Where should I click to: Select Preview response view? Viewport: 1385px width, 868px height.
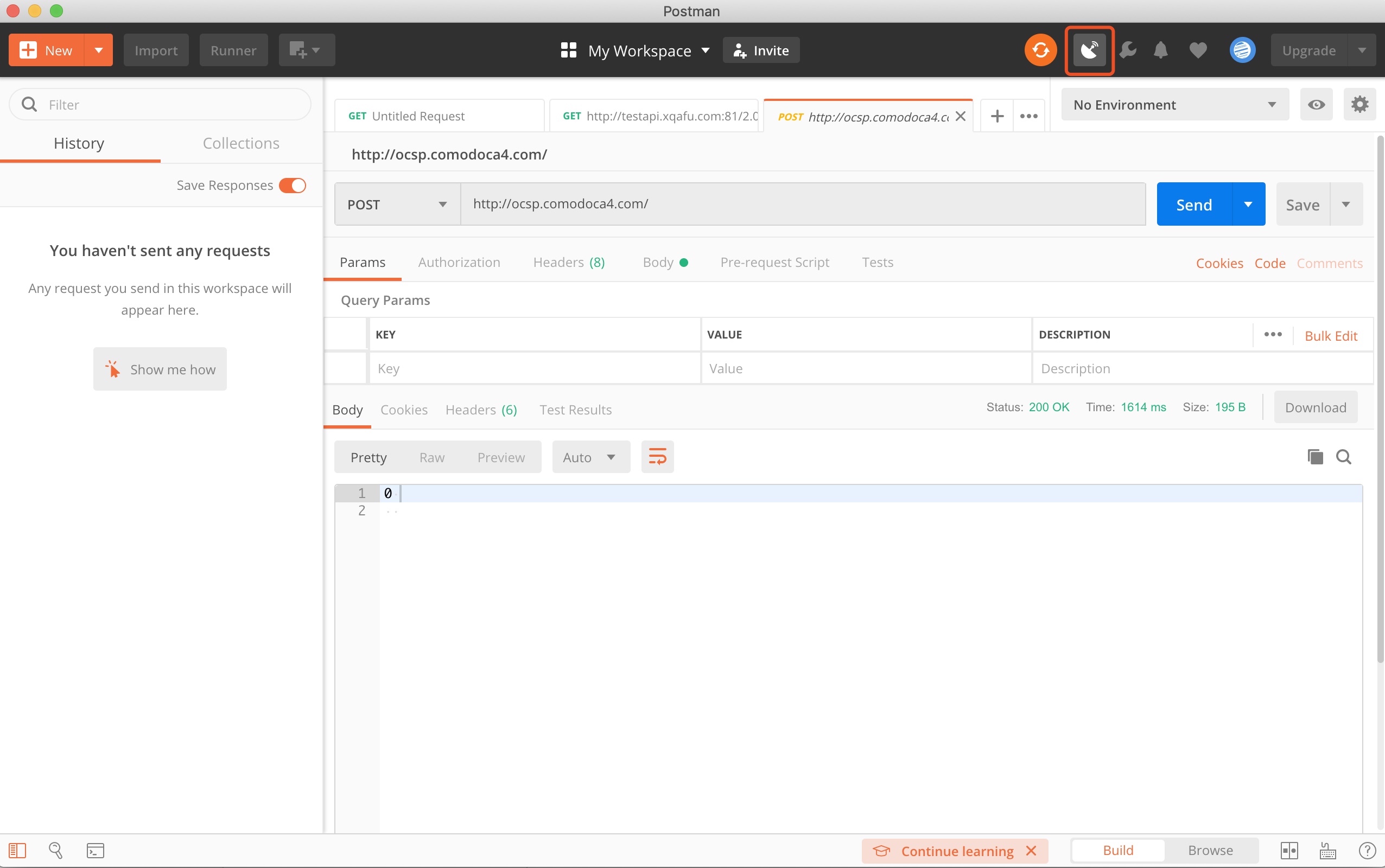(501, 457)
